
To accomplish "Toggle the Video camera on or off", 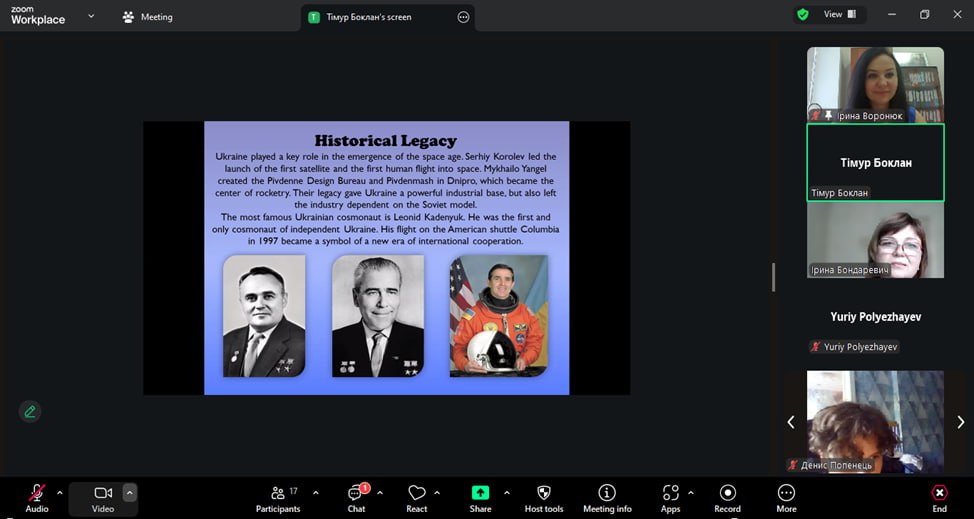I will [x=103, y=496].
